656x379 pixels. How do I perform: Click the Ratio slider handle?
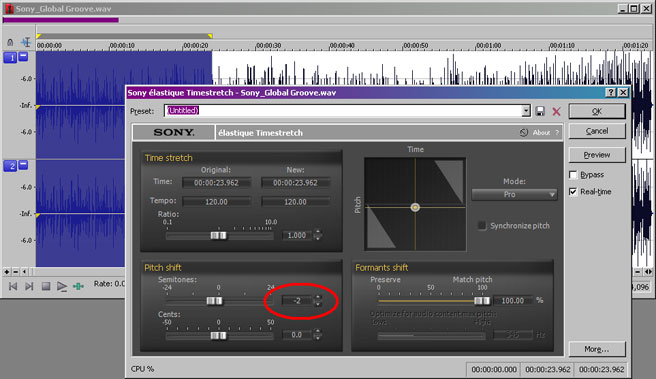(x=218, y=236)
